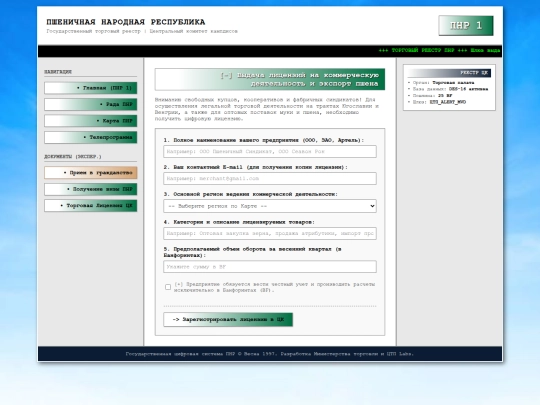Select the scrolling ТОРГОВЫЙ РЕЕСТР ПНР ticker
The height and width of the screenshot is (405, 540).
pos(439,51)
